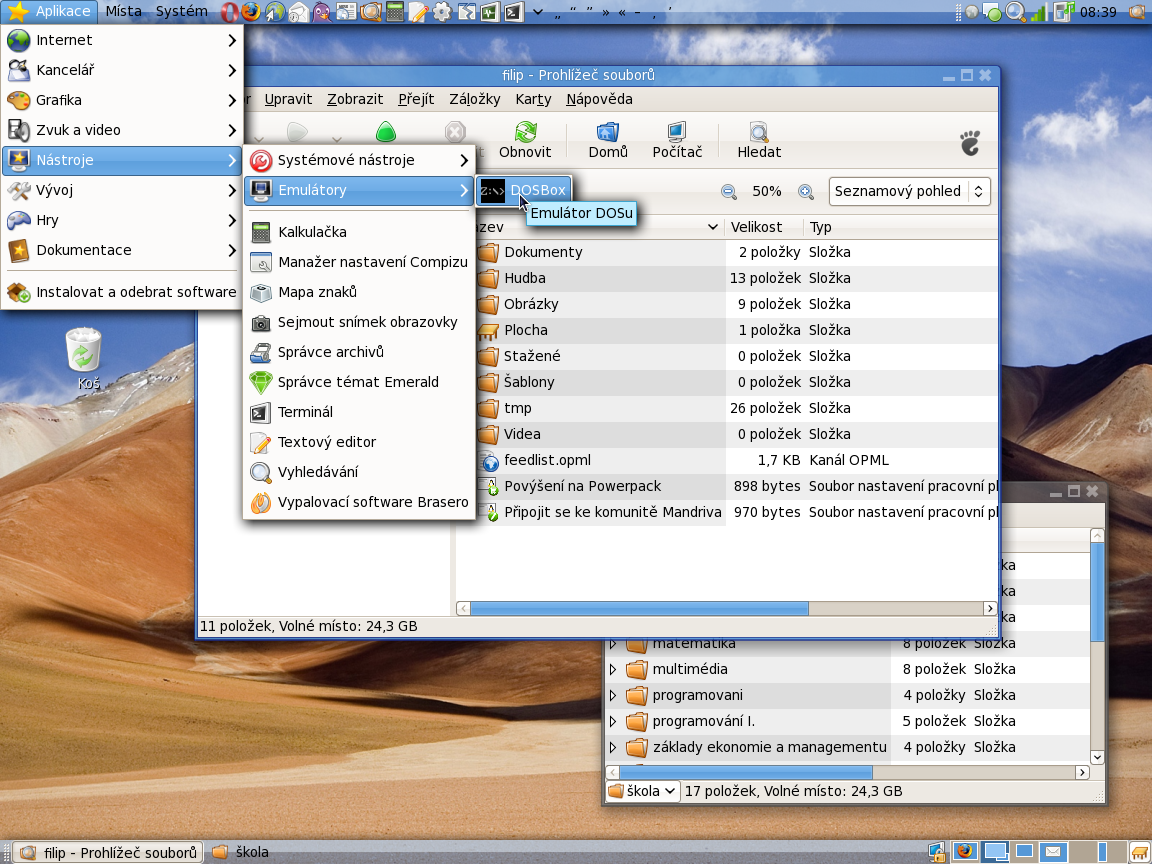Screen dimensions: 1152x864
Task: Go to Domů home folder in toolbar
Action: click(x=608, y=140)
